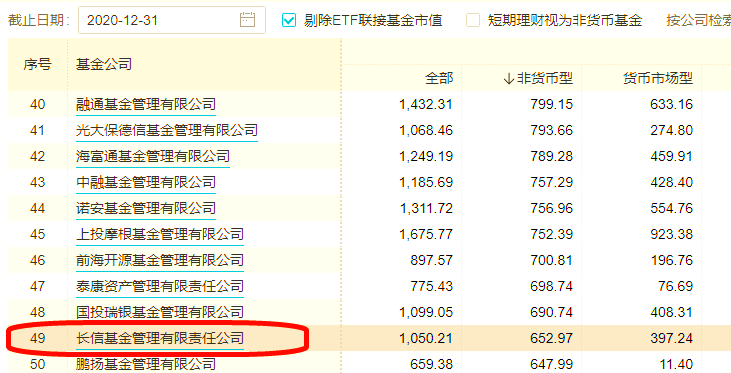Select non-money value 789.28 cell
This screenshot has height=373, width=731.
pos(552,156)
